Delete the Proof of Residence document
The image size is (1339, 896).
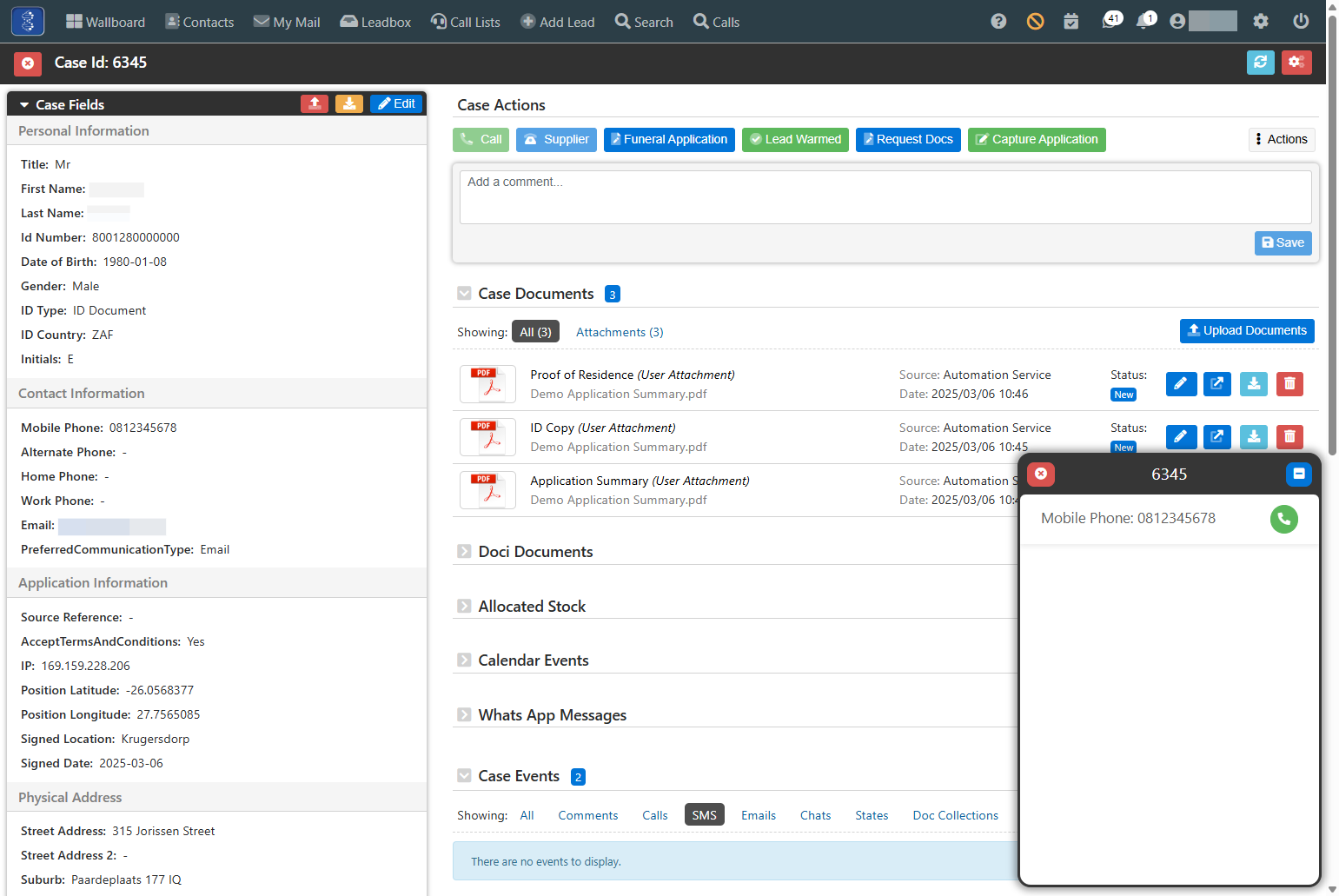click(1289, 384)
